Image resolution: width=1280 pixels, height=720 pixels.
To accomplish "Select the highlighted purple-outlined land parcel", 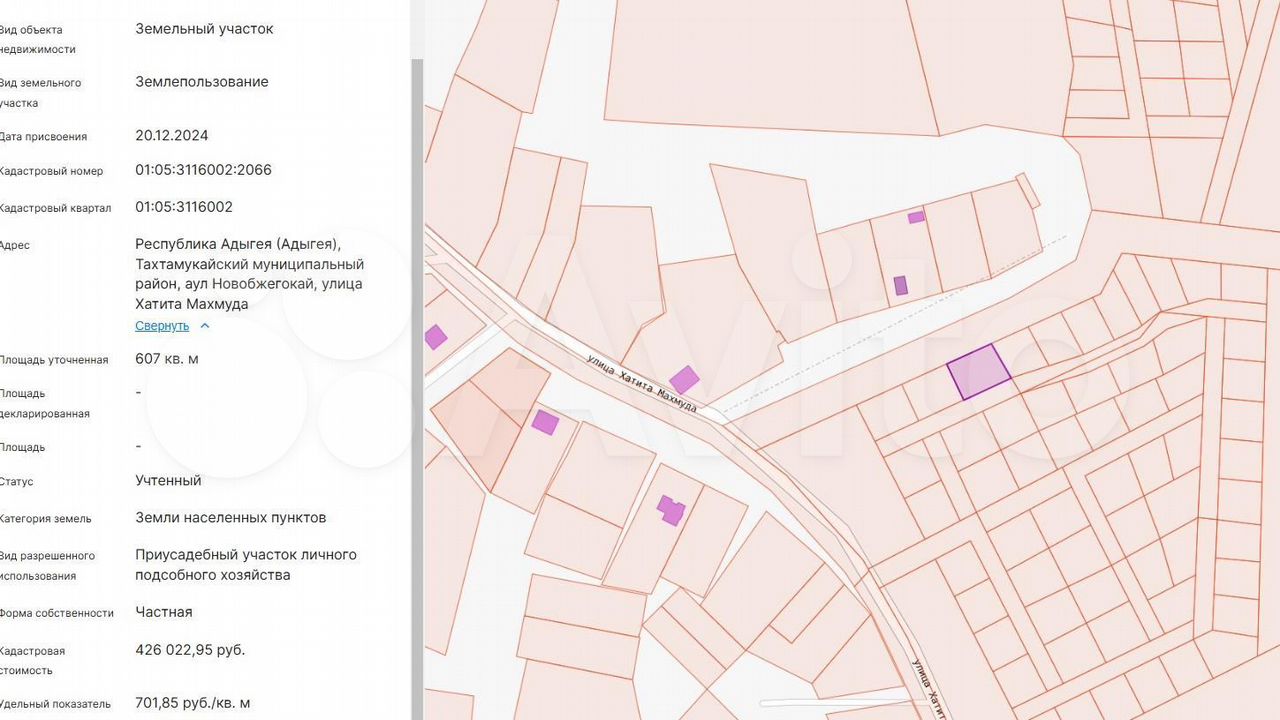I will click(979, 372).
